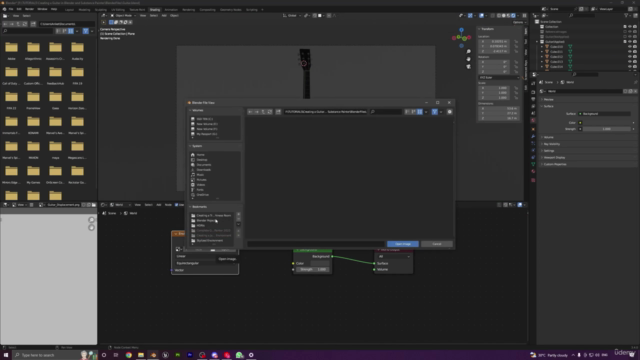Click Windows Start button
This screenshot has height=360, width=640.
coord(6,355)
